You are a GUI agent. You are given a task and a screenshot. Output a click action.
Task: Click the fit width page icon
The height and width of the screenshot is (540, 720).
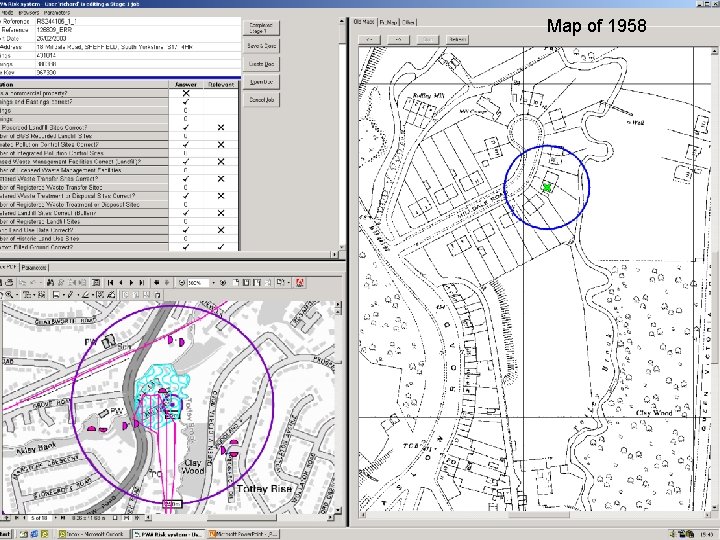click(x=257, y=283)
